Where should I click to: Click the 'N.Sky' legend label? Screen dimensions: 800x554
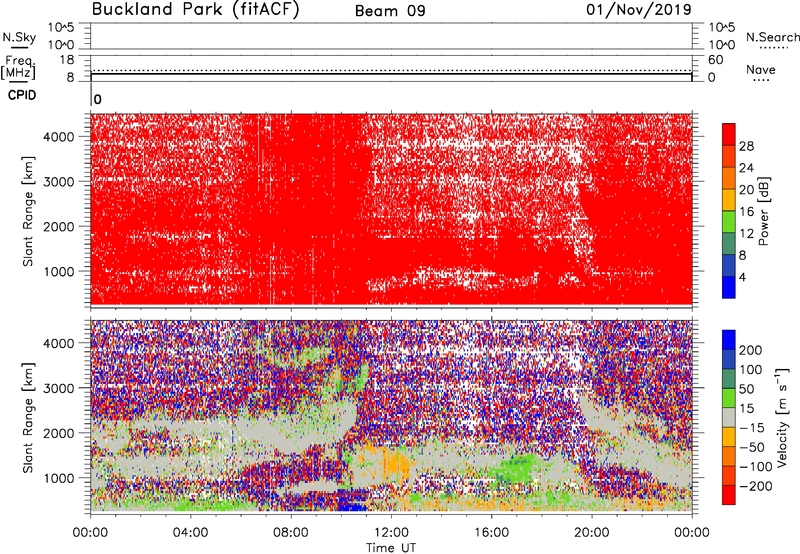point(19,37)
